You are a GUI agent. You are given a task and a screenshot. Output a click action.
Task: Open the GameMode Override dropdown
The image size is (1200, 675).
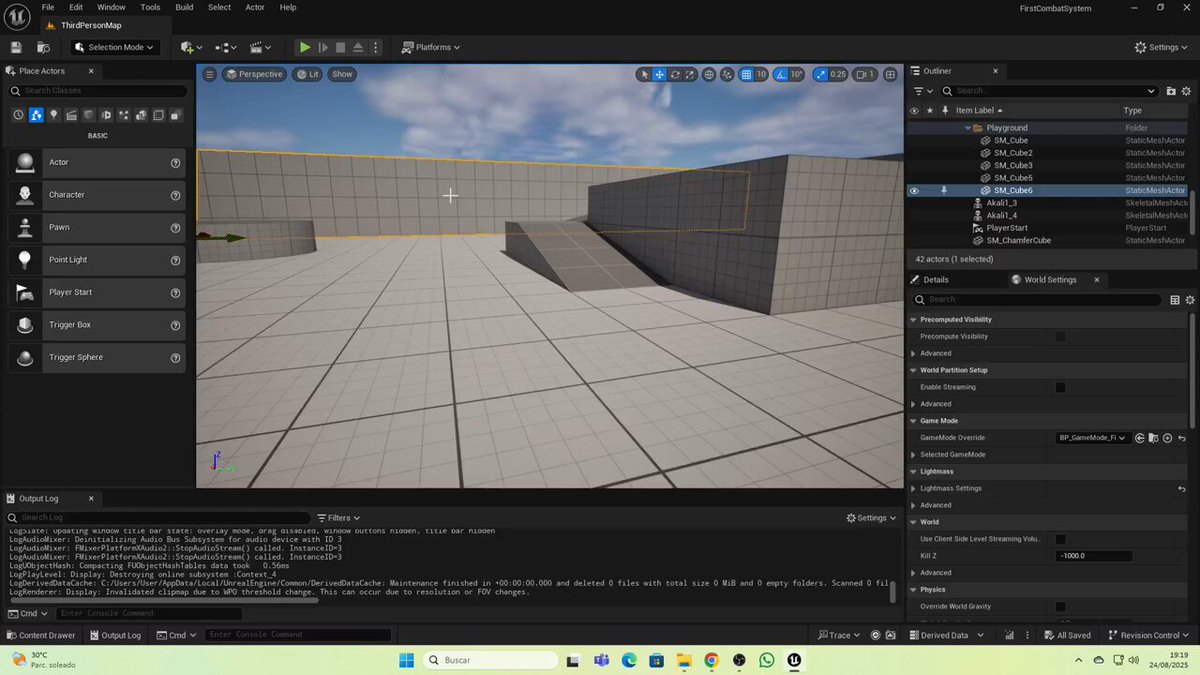(x=1093, y=438)
